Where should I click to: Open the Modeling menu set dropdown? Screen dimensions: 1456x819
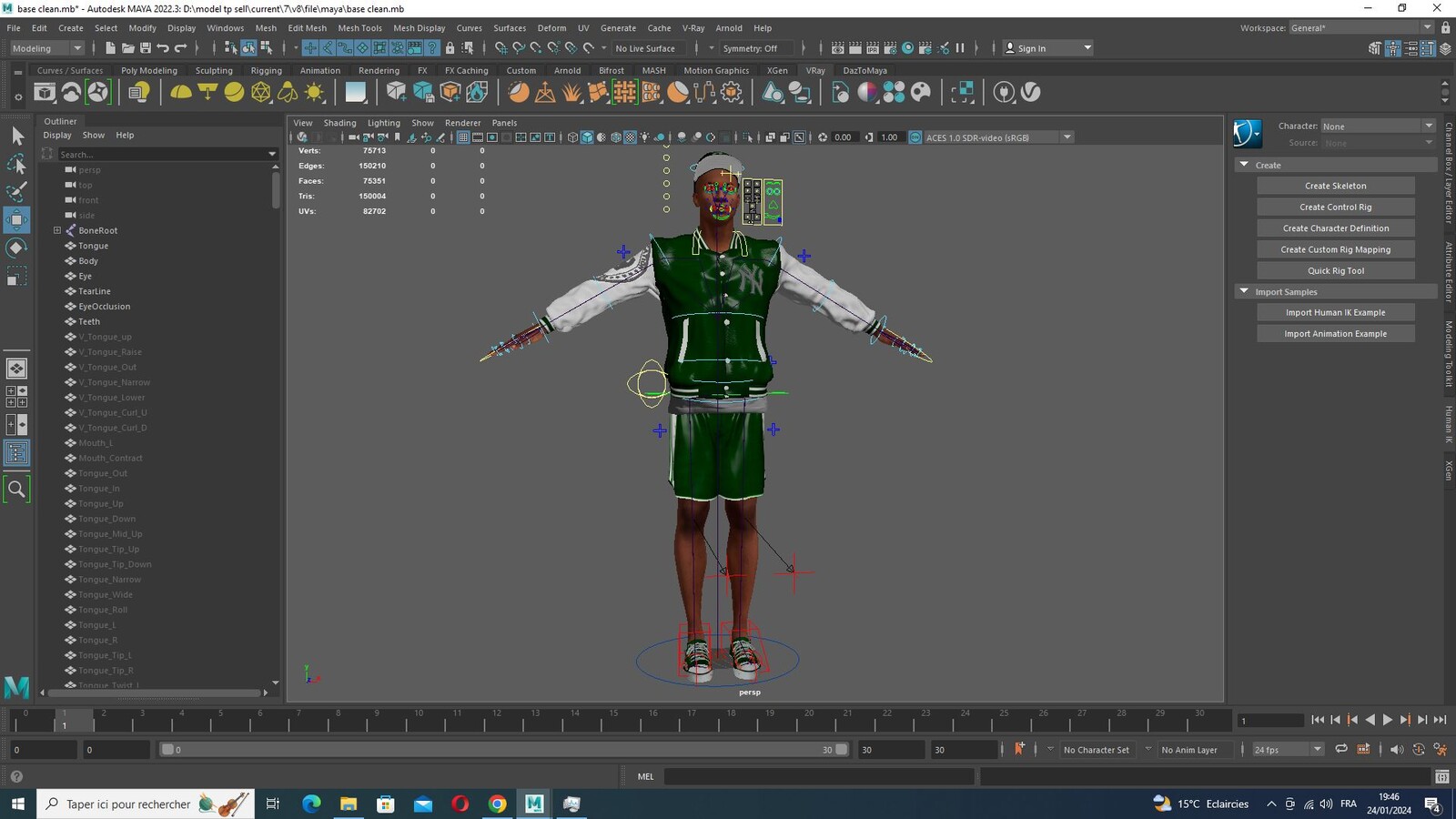click(x=45, y=48)
